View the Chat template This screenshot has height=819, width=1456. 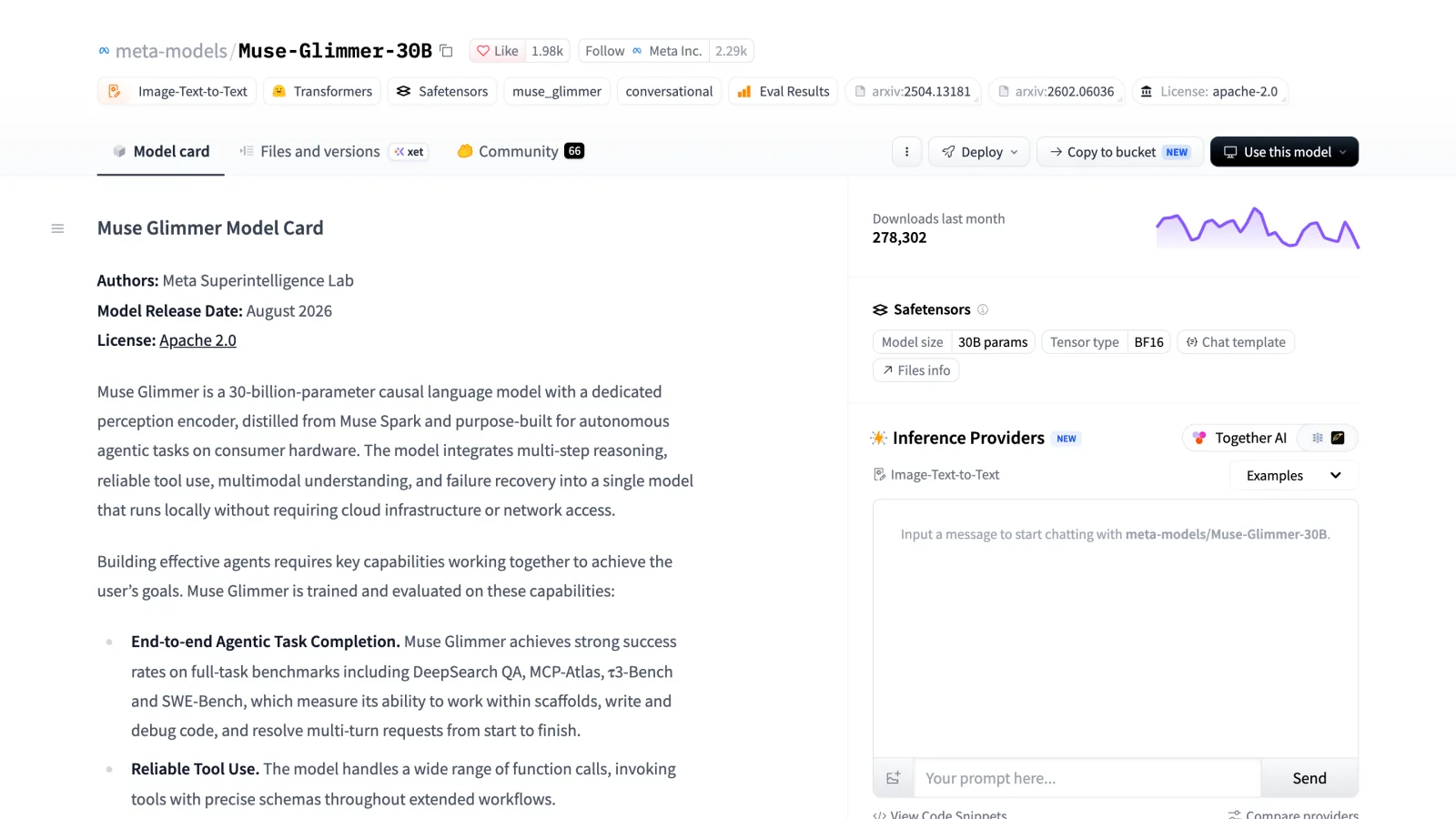tap(1236, 342)
